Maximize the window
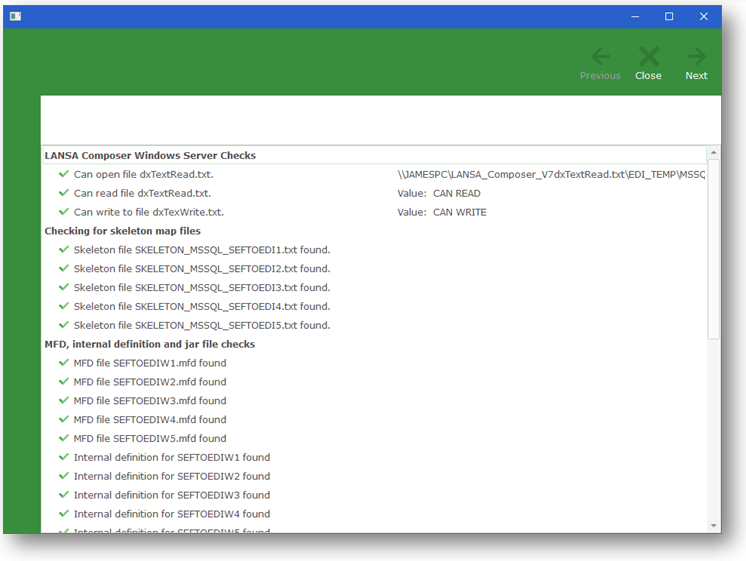Viewport: 746px width, 561px height. [669, 16]
